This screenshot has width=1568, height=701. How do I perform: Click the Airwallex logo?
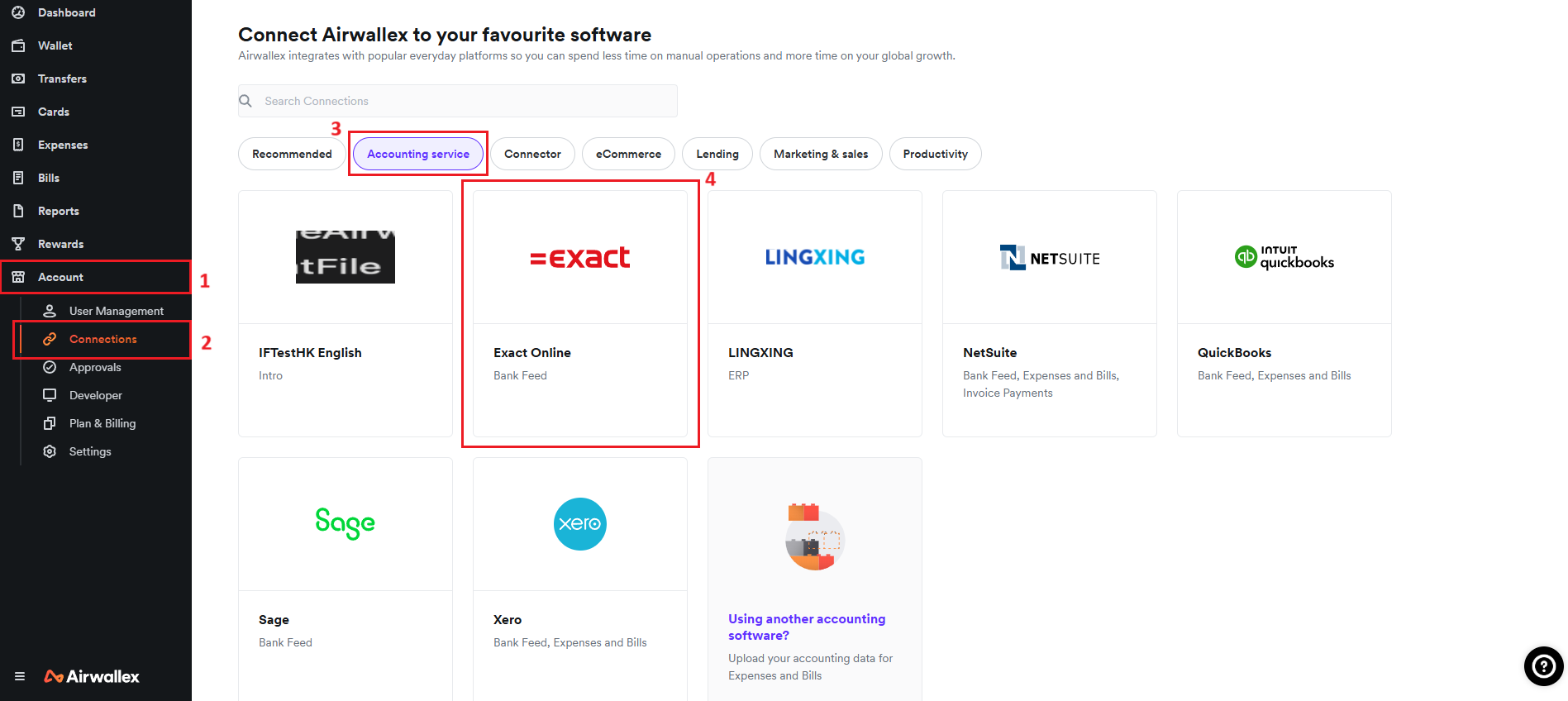click(92, 676)
